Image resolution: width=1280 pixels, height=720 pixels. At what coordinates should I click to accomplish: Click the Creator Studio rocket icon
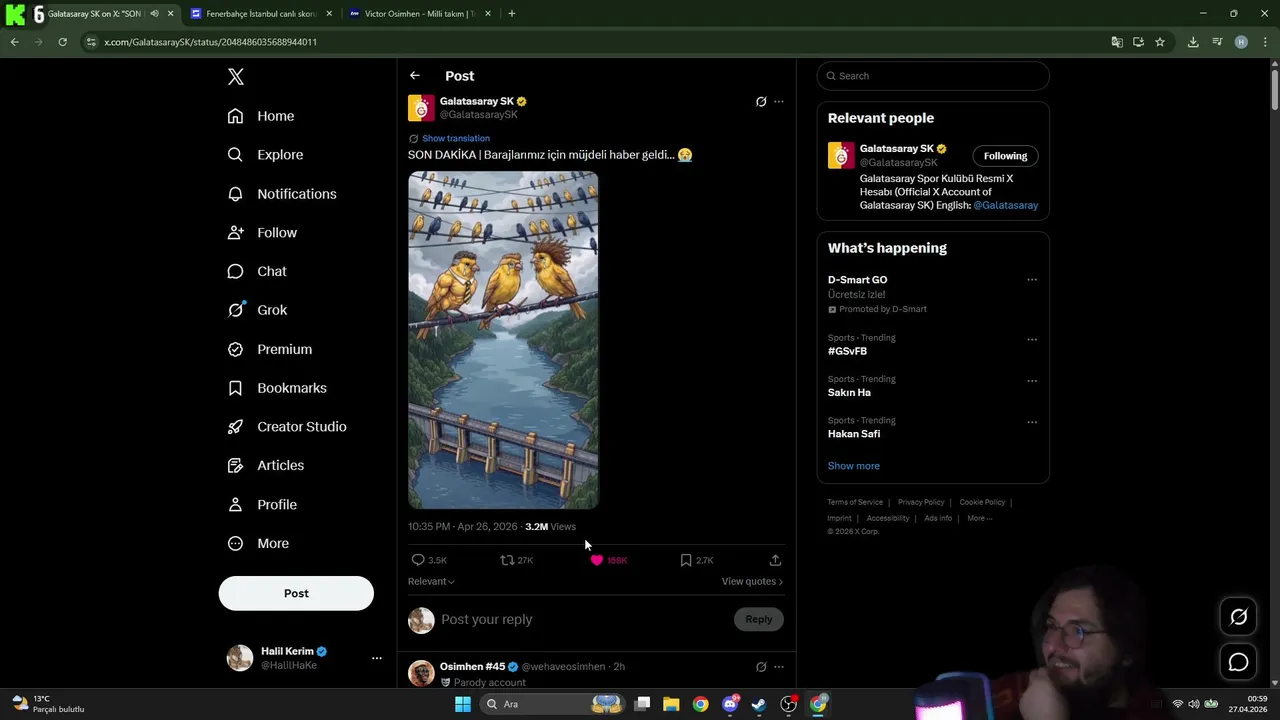235,427
